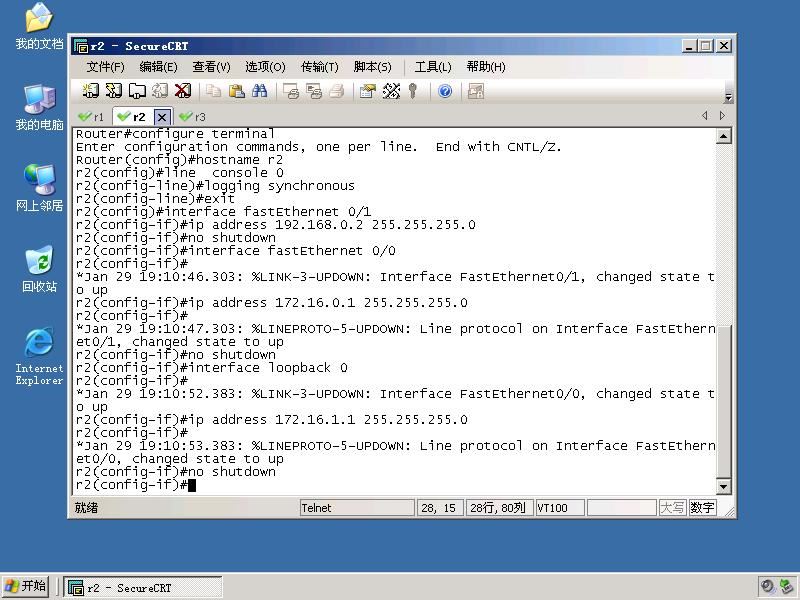This screenshot has width=800, height=600.
Task: Click the Connect in Tab toolbar icon
Action: click(x=137, y=91)
